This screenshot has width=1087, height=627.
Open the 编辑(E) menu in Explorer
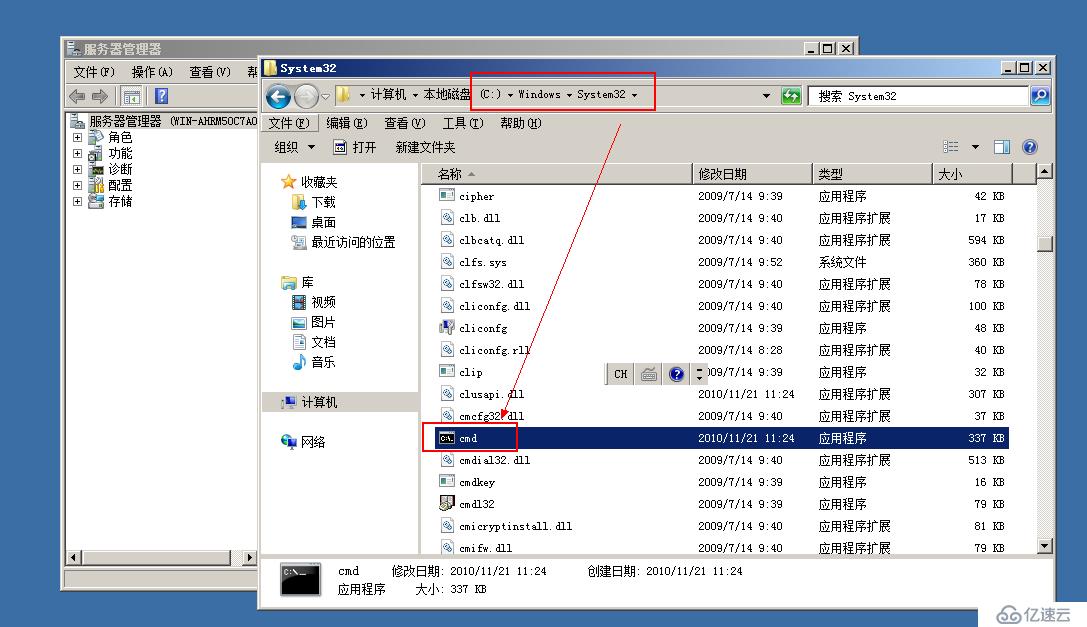[347, 123]
